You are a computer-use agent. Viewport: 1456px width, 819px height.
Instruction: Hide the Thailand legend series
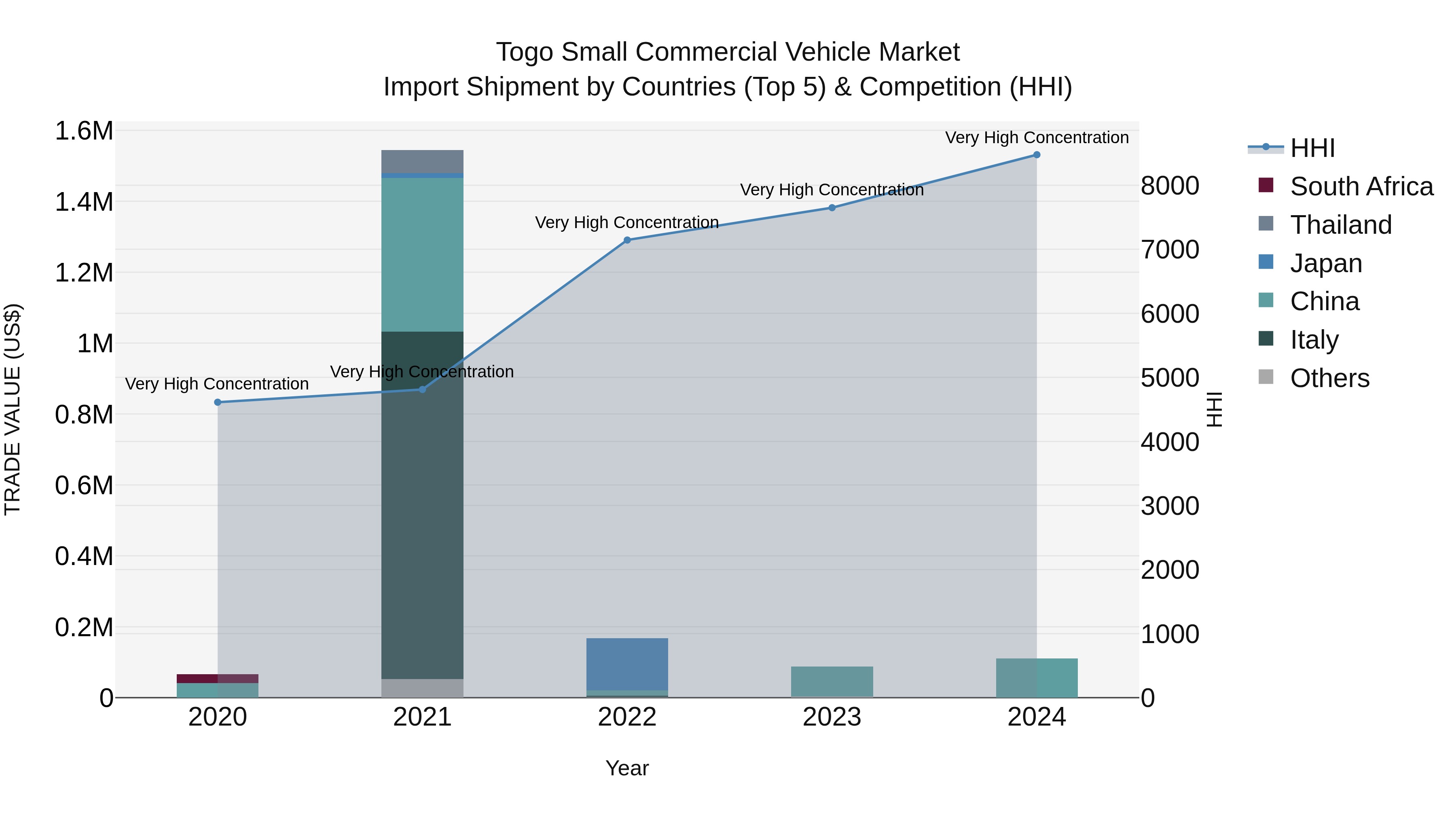click(x=1325, y=225)
